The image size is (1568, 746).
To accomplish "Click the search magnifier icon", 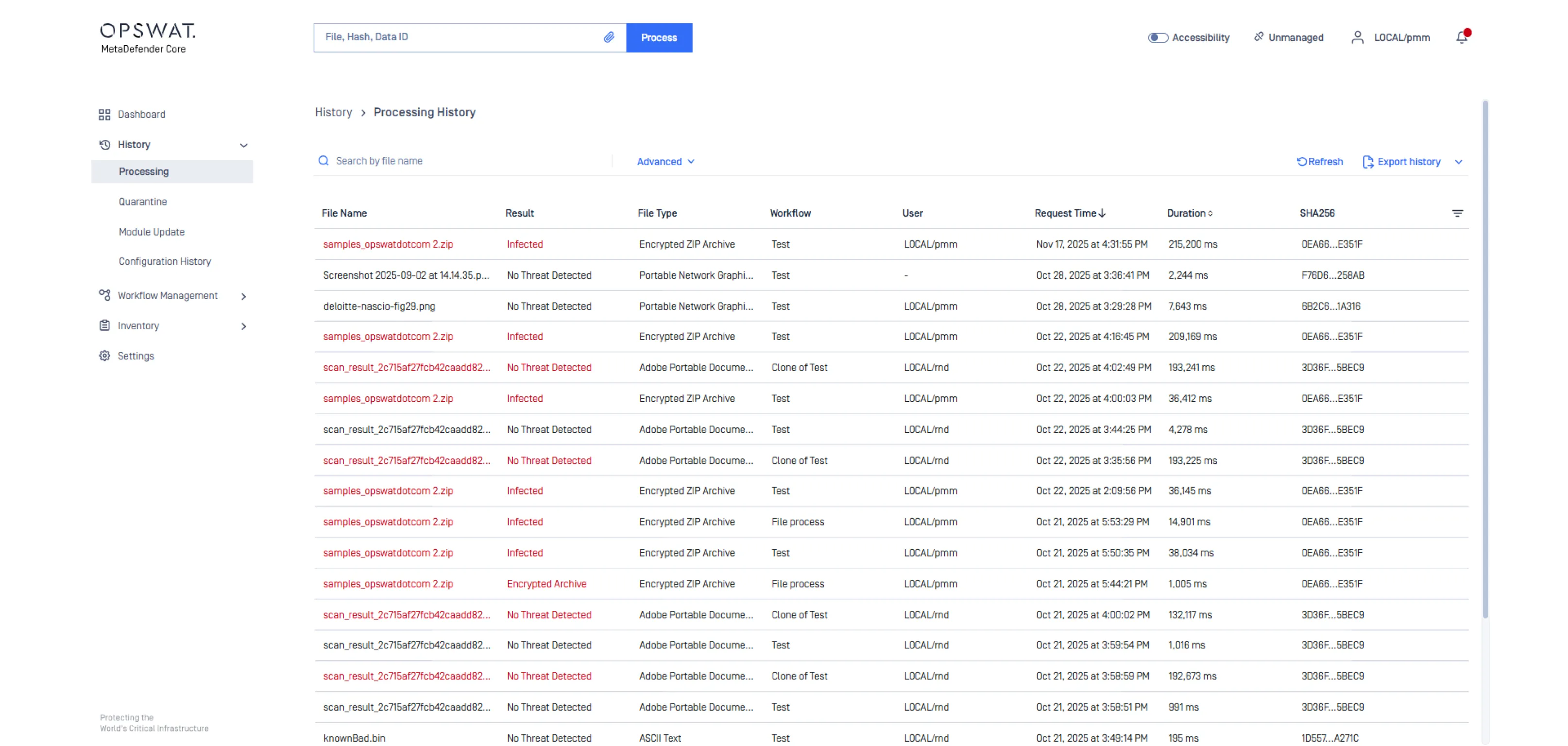I will coord(323,161).
